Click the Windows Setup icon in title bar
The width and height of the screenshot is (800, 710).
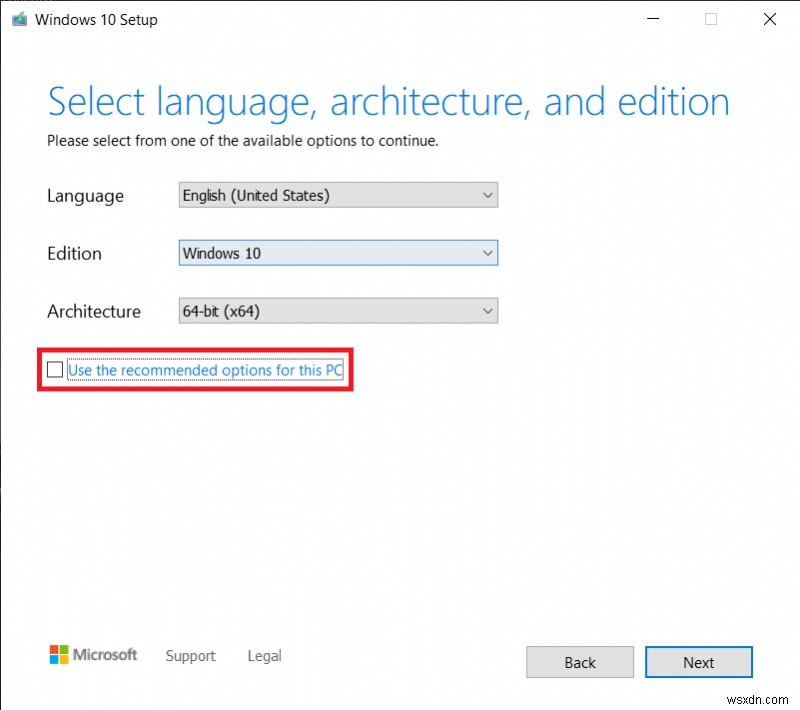point(18,18)
